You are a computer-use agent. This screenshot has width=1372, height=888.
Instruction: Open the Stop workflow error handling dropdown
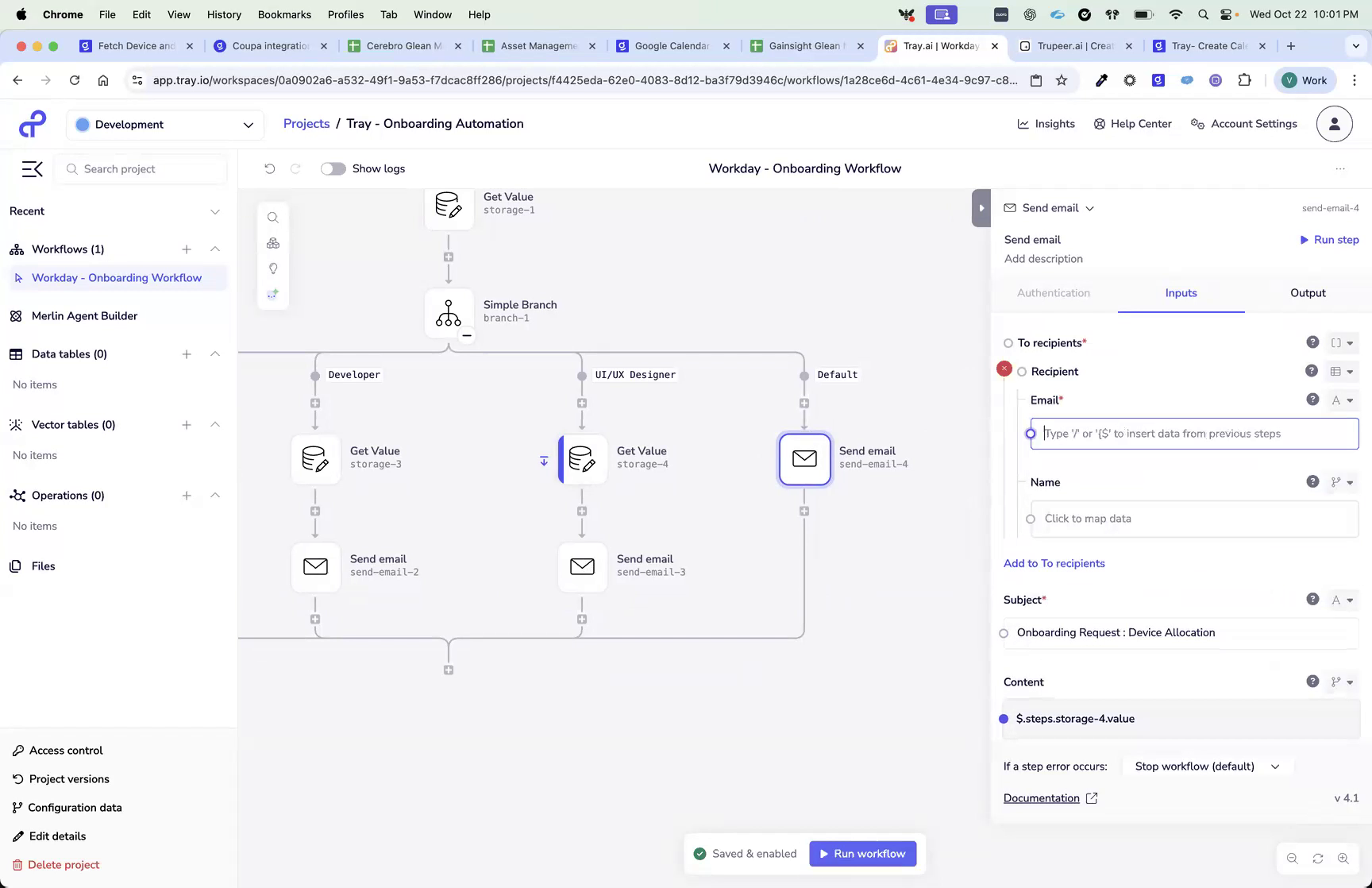[x=1206, y=766]
